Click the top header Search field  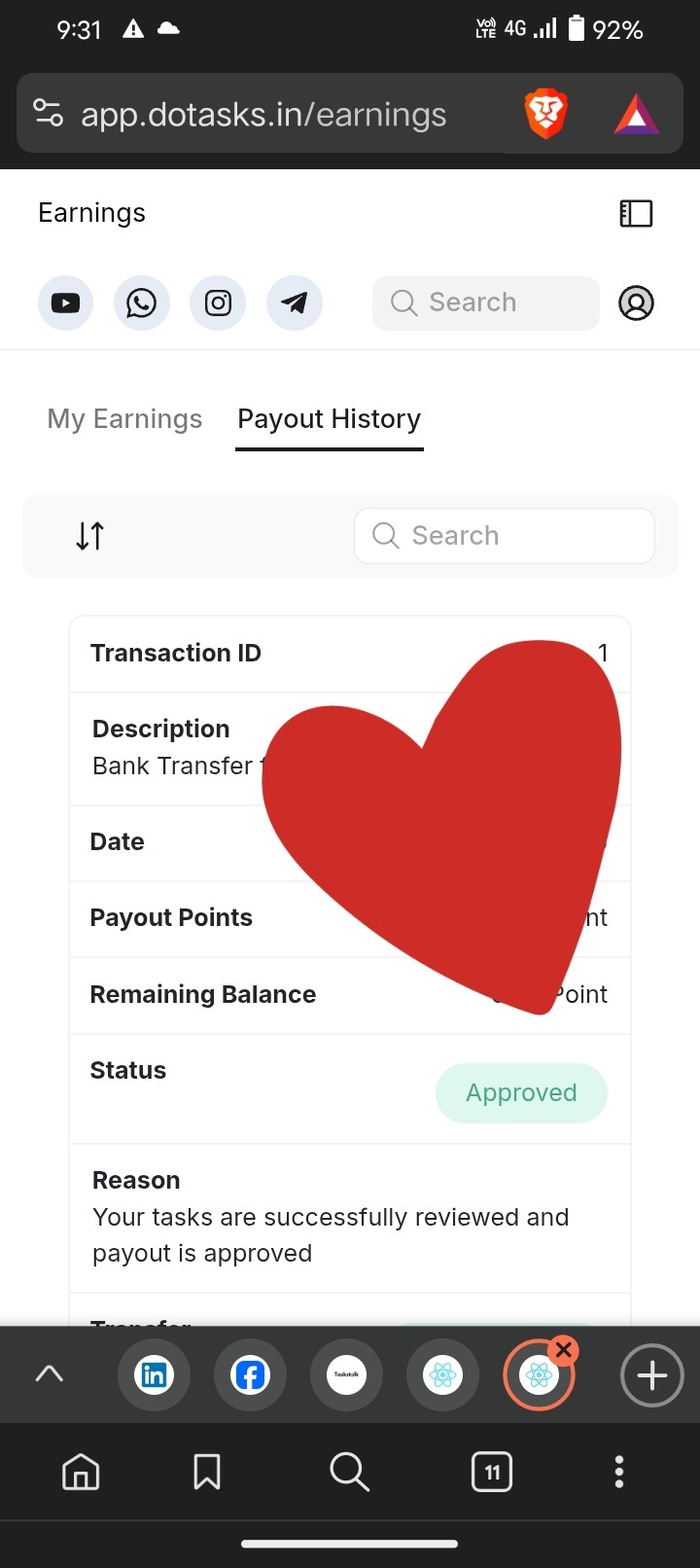[x=486, y=303]
